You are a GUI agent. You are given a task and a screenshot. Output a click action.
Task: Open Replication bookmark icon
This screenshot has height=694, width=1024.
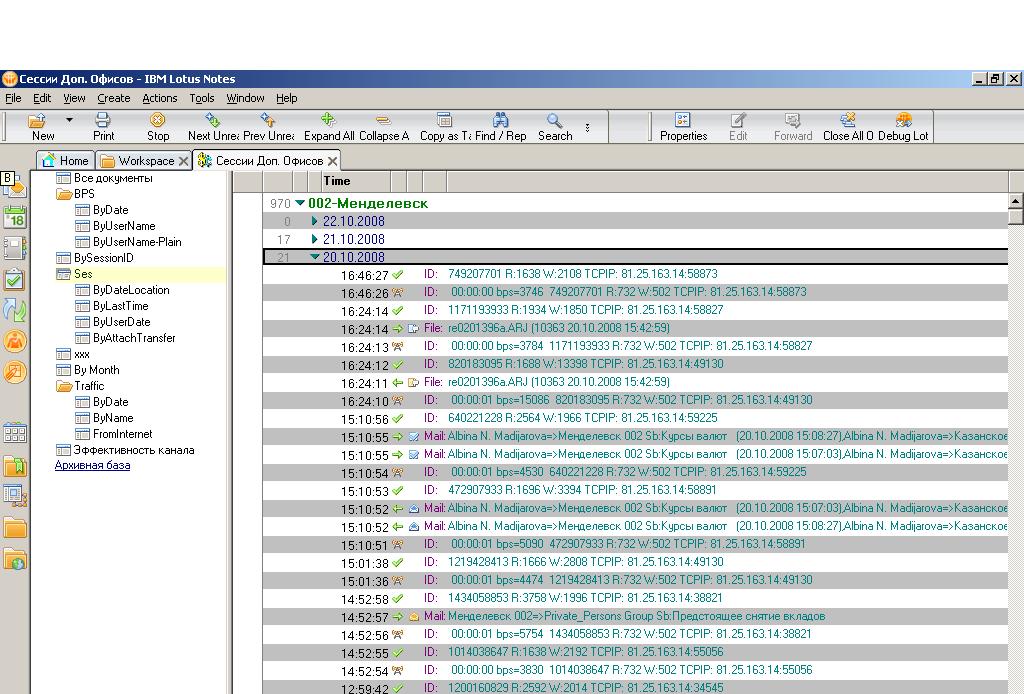pyautogui.click(x=14, y=311)
